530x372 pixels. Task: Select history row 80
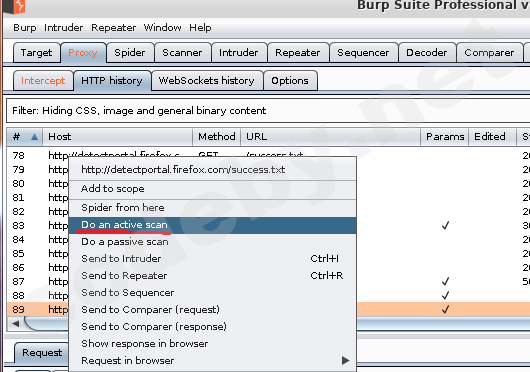click(x=18, y=183)
